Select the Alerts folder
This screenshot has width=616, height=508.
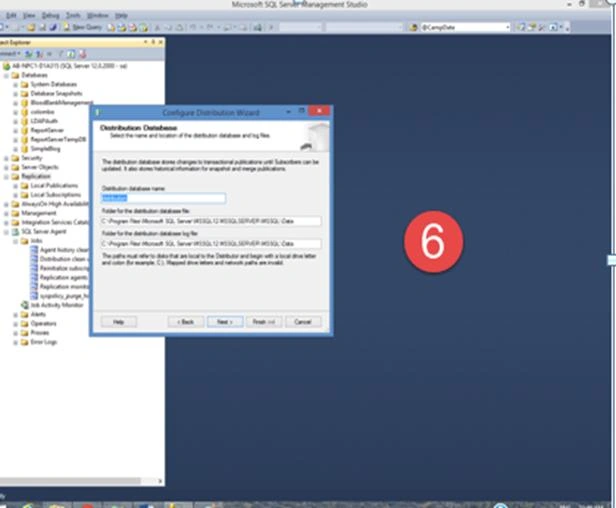(x=38, y=314)
